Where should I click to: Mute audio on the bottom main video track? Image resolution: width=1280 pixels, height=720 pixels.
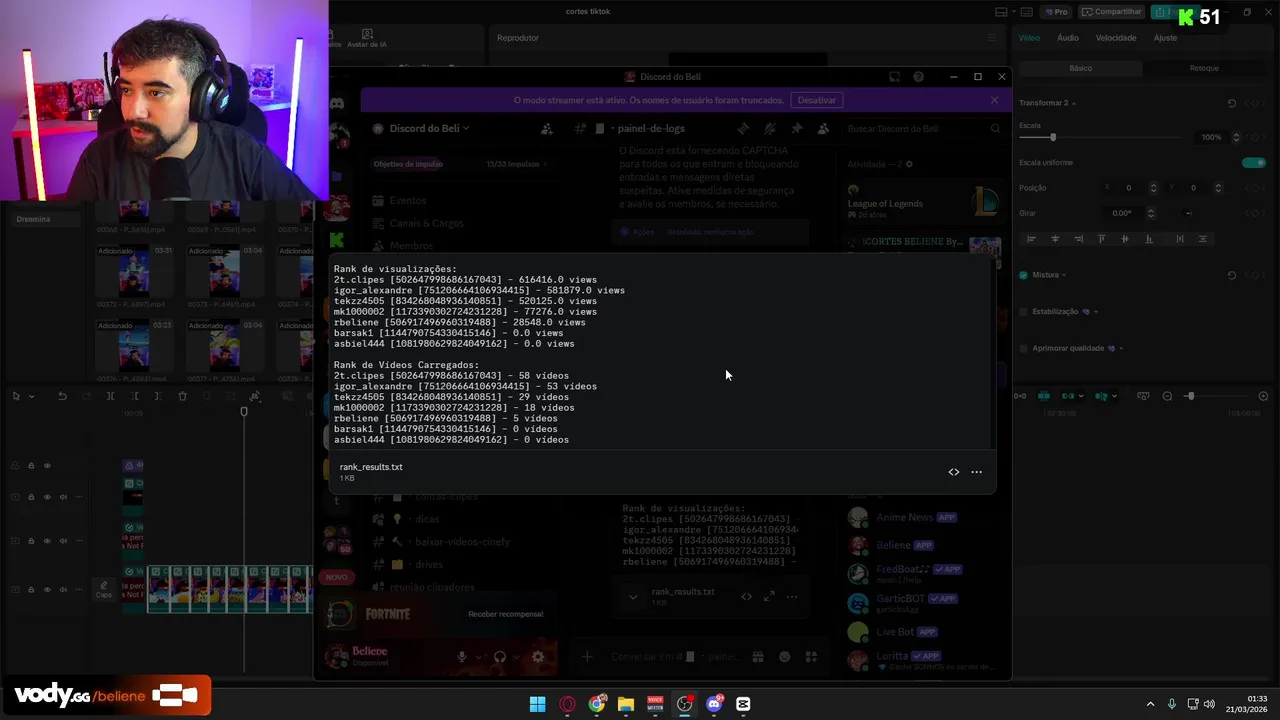(x=62, y=590)
